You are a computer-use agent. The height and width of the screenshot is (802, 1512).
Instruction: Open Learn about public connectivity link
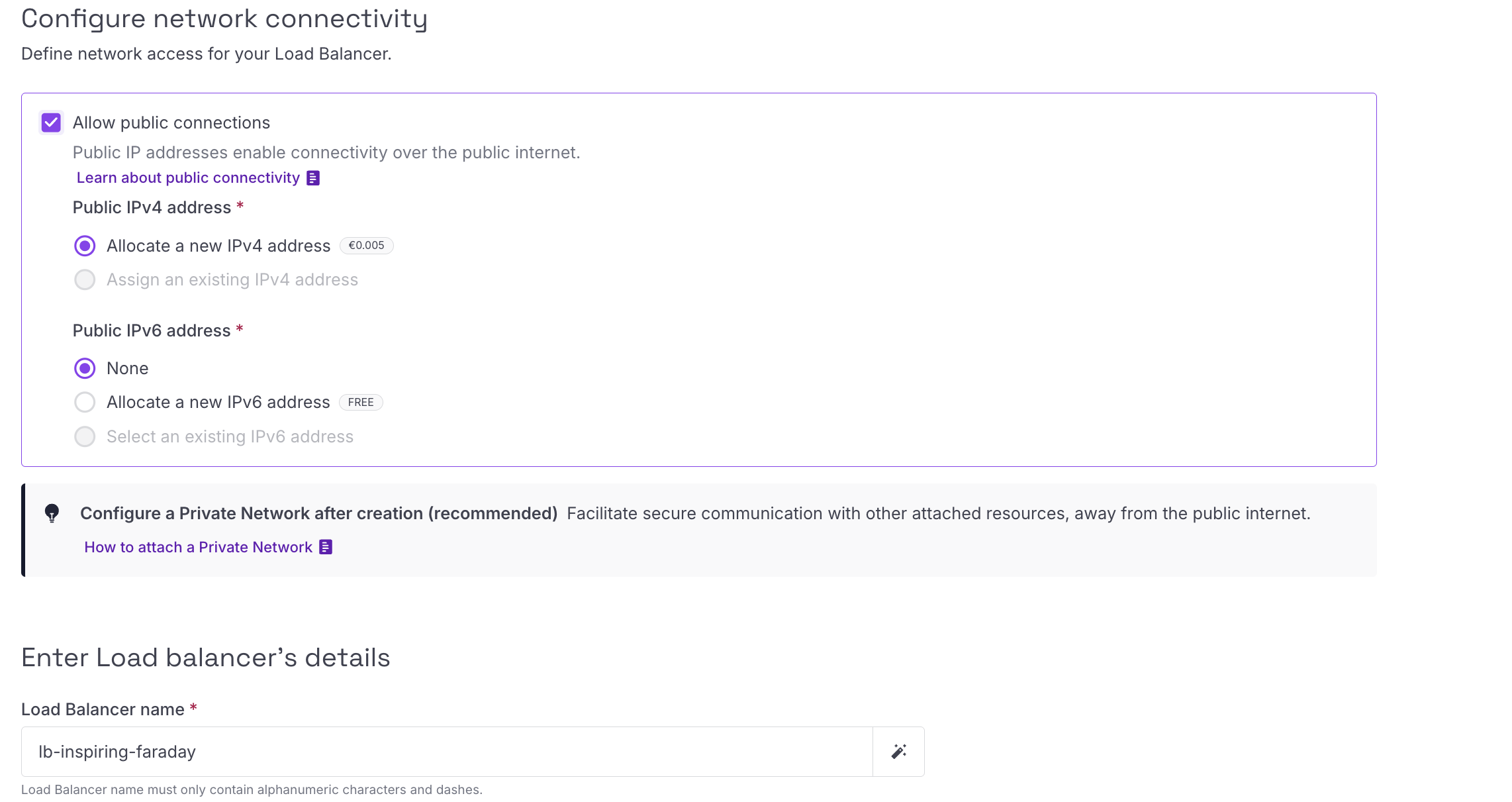pos(188,178)
